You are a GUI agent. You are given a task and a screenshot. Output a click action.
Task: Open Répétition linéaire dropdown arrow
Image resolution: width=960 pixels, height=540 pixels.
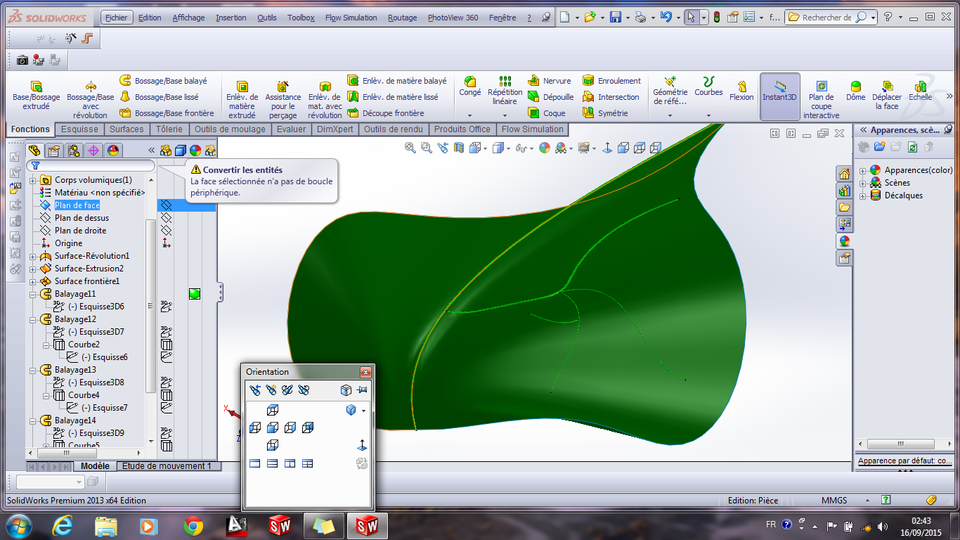pos(504,115)
